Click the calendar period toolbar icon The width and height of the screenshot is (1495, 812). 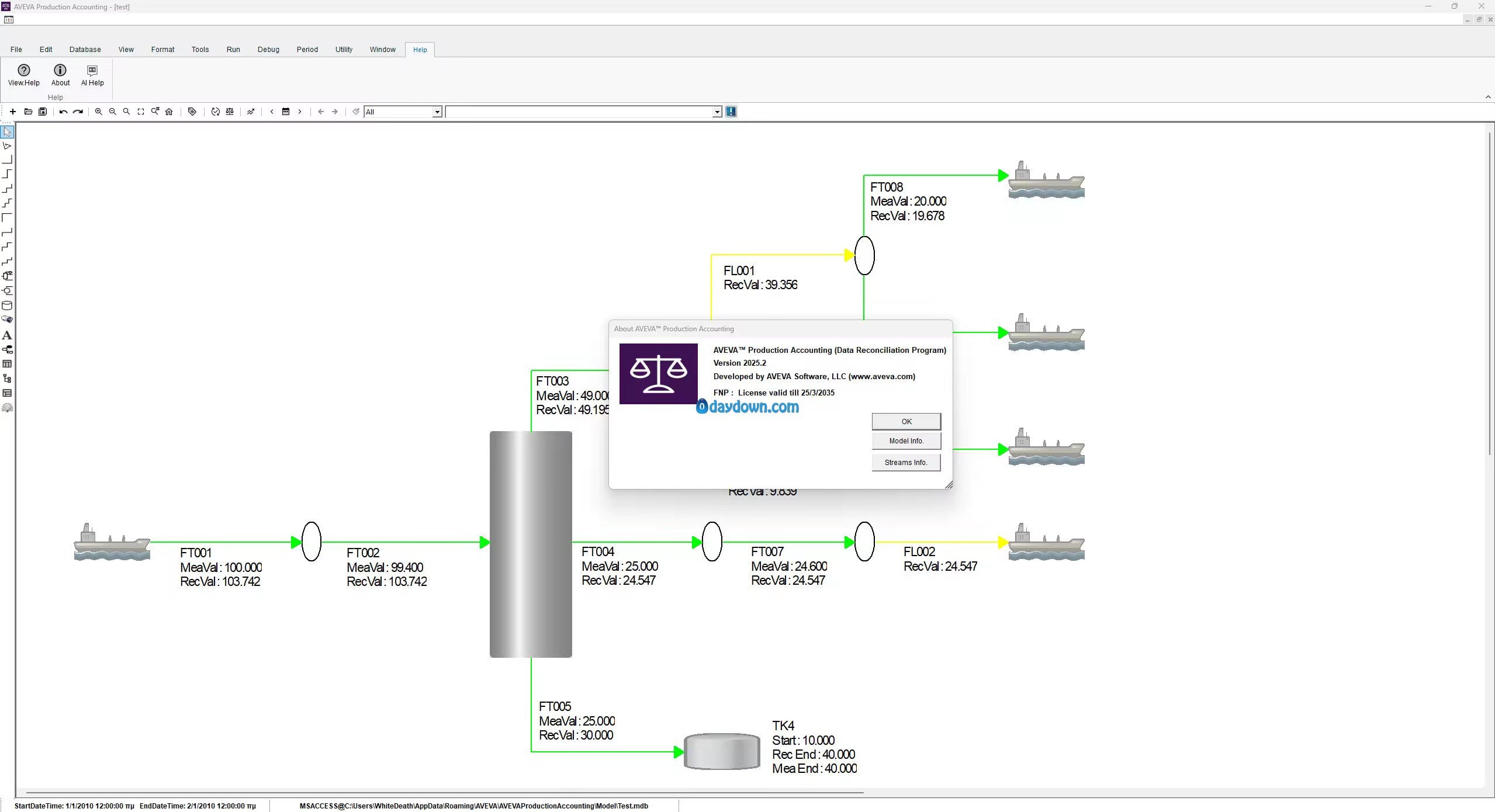pos(286,112)
